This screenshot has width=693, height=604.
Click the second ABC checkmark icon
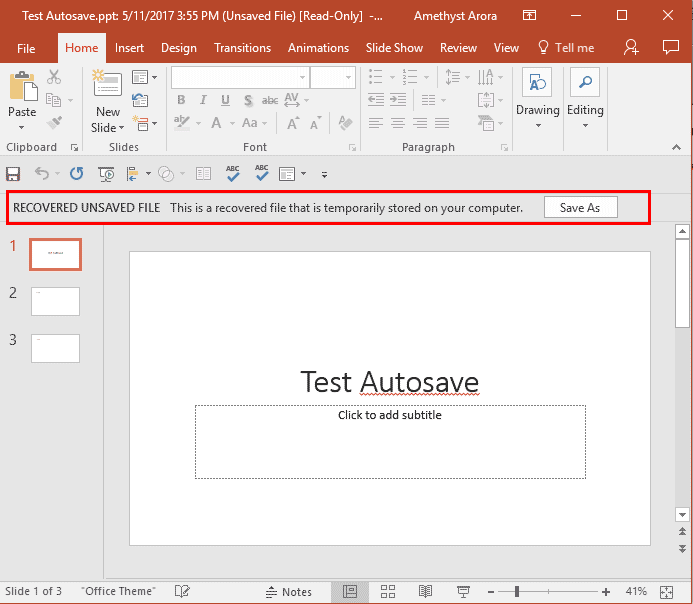point(262,173)
